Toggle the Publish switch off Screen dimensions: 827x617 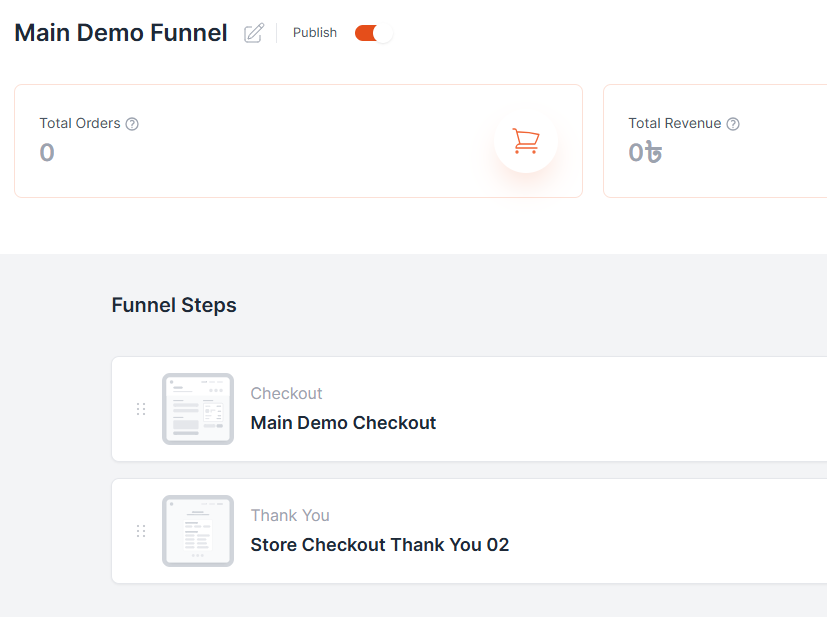pyautogui.click(x=374, y=33)
